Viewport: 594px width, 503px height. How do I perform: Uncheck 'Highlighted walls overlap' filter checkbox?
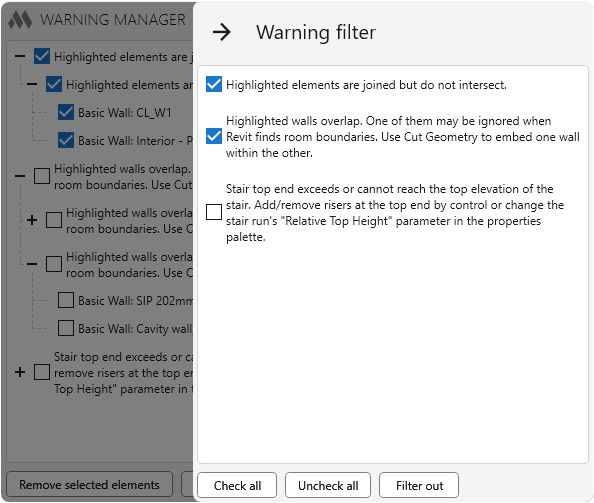[x=214, y=136]
